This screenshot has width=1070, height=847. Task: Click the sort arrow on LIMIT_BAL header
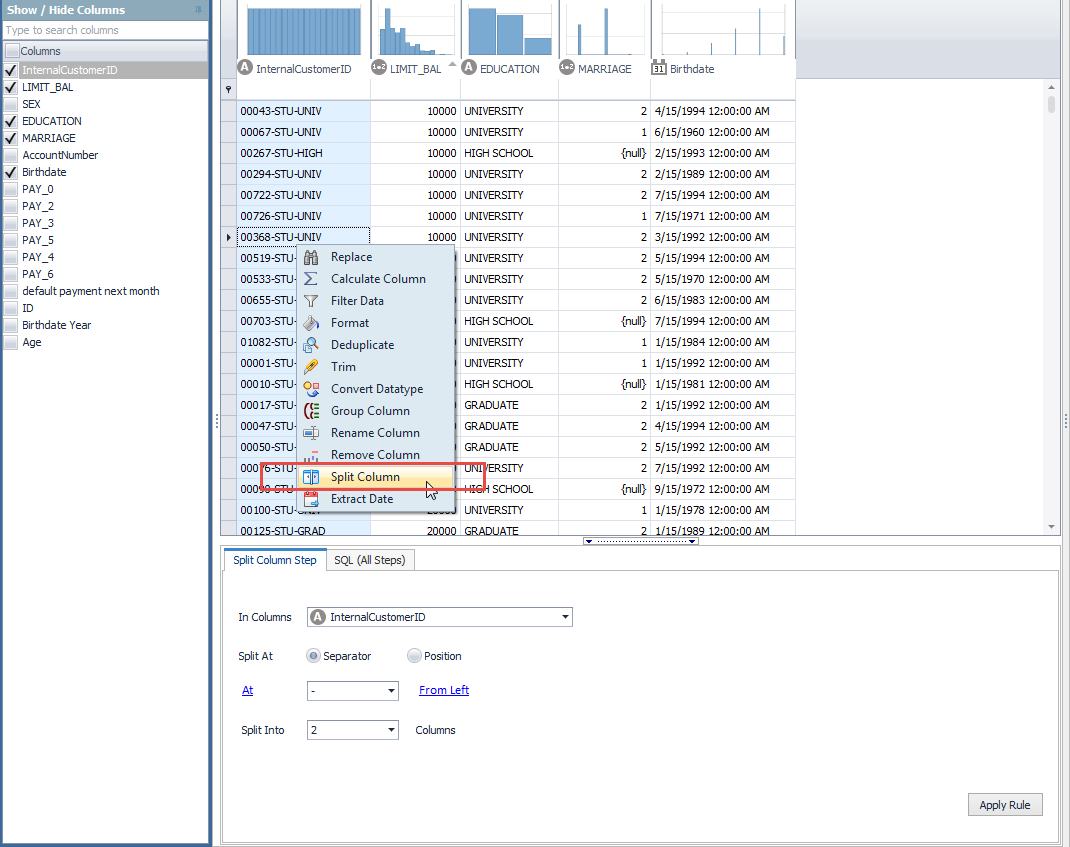452,63
